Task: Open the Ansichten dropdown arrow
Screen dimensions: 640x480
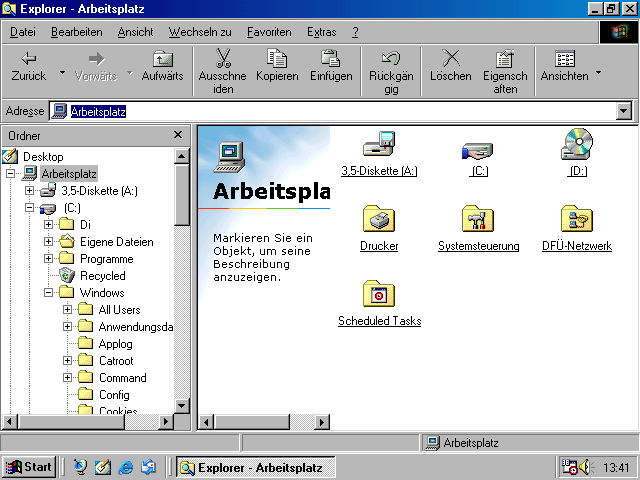Action: [598, 73]
